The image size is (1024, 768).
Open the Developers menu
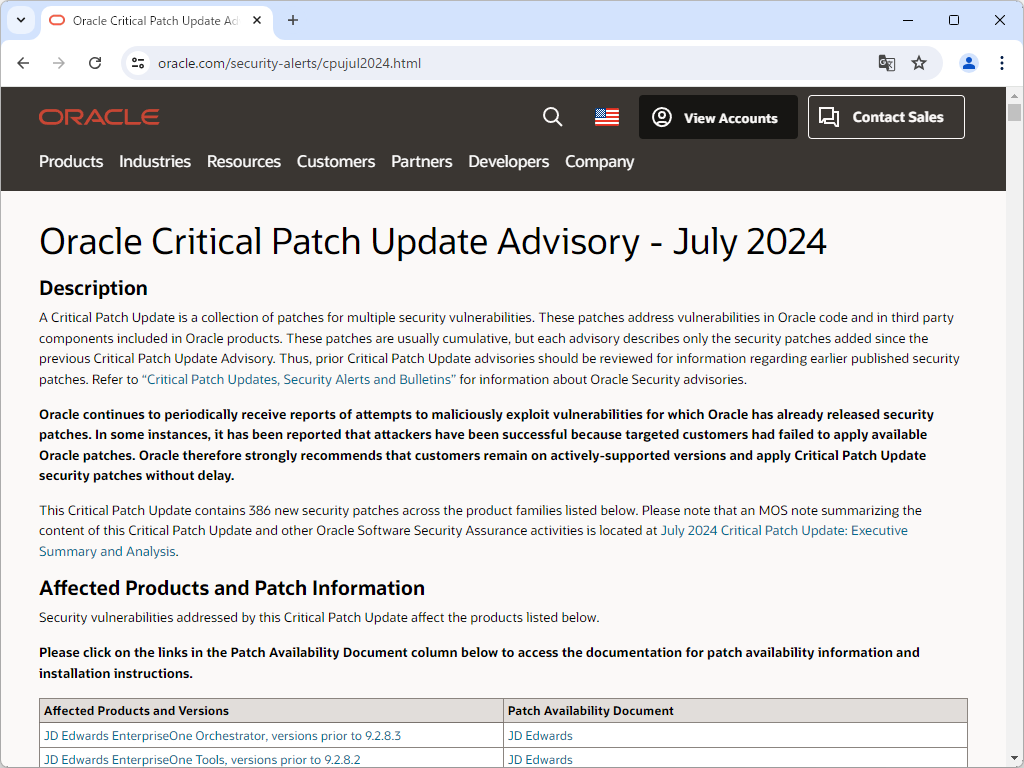click(508, 161)
